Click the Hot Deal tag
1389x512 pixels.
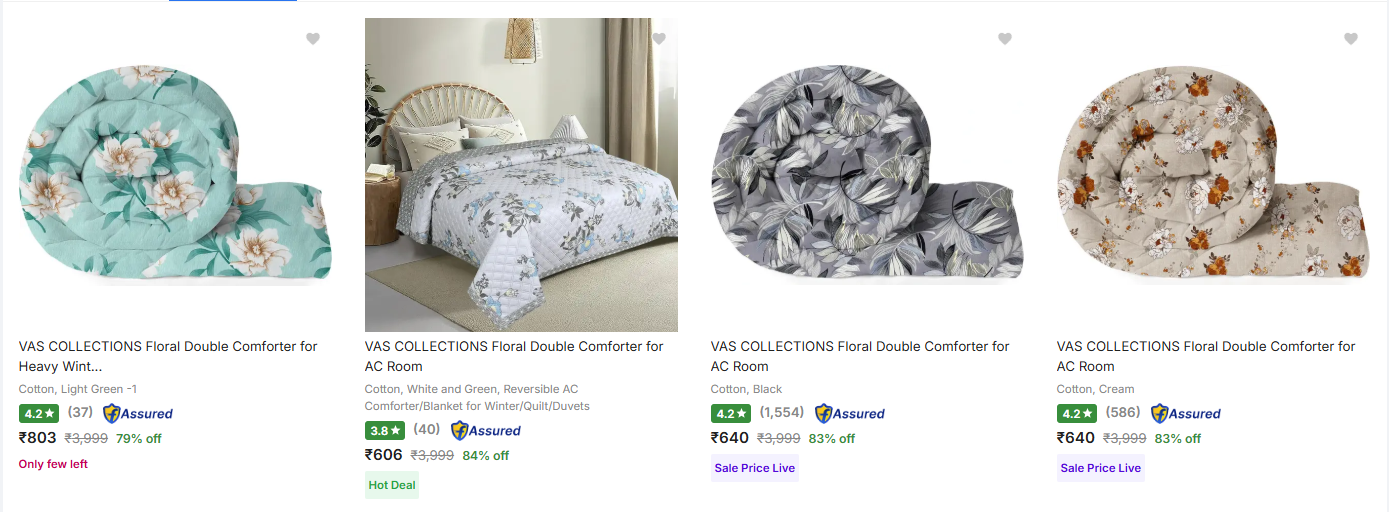(x=392, y=485)
